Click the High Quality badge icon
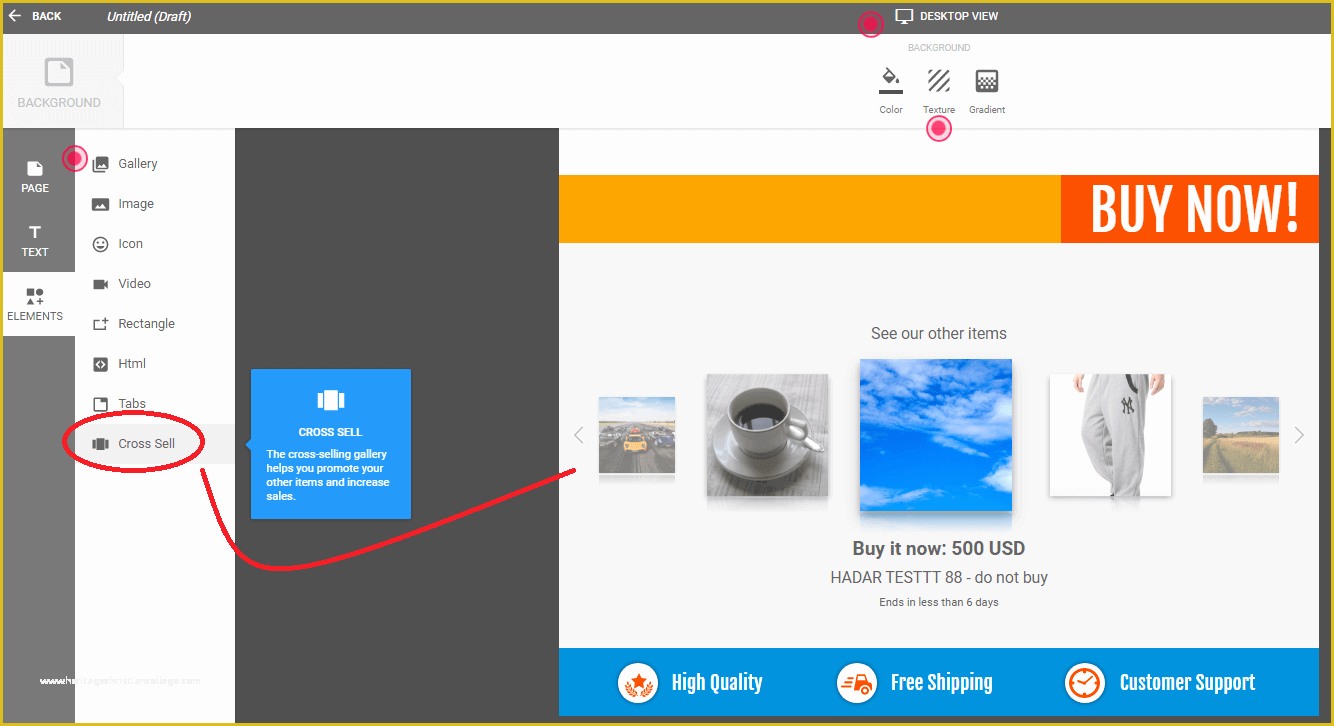 pyautogui.click(x=638, y=683)
